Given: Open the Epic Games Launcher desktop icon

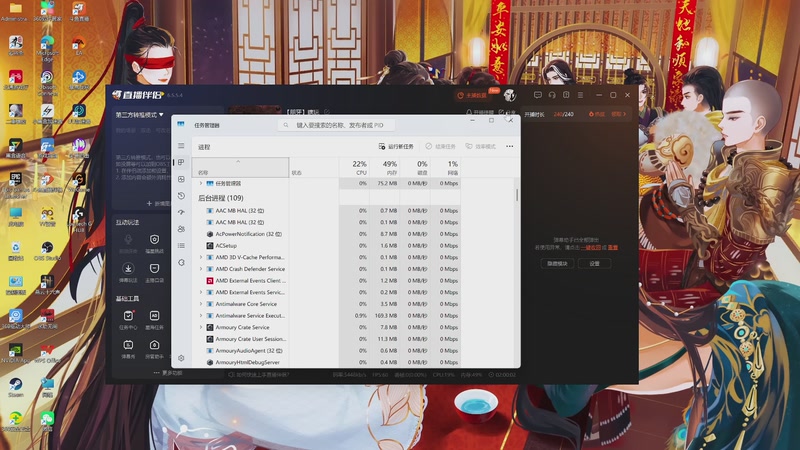Looking at the screenshot, I should (x=15, y=185).
